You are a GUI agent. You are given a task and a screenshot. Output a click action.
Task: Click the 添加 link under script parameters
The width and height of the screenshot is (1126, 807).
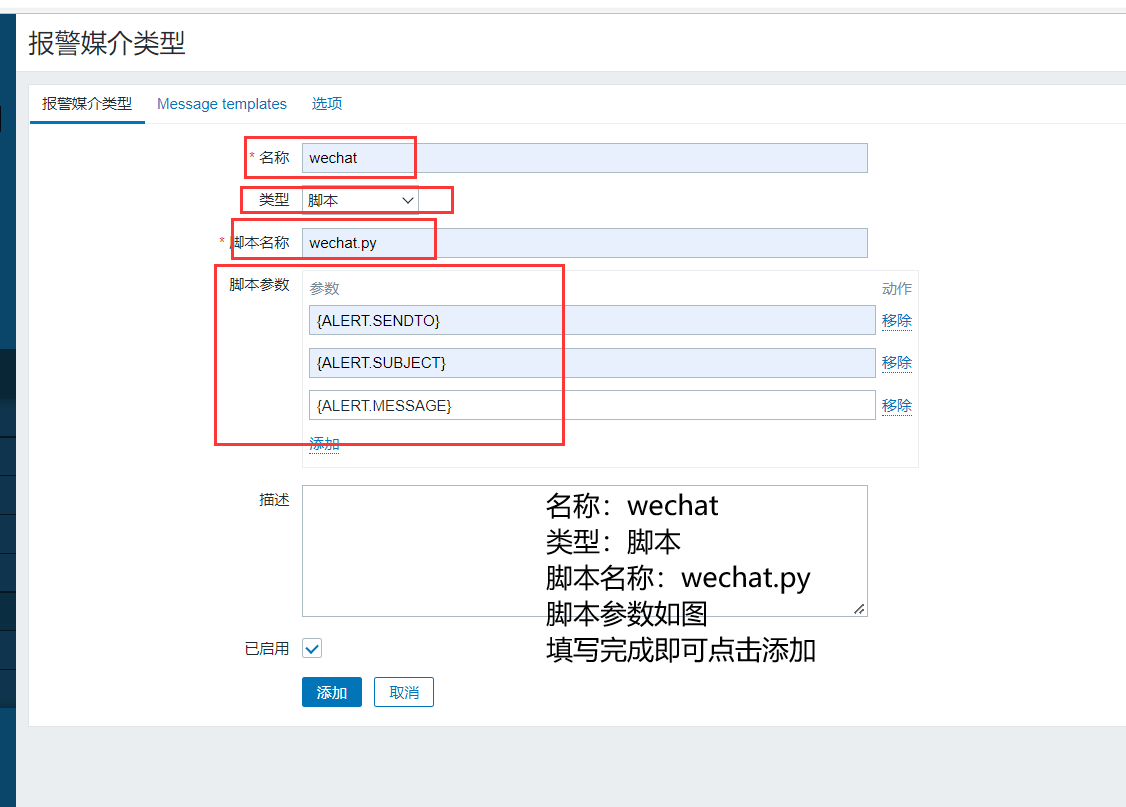click(324, 444)
